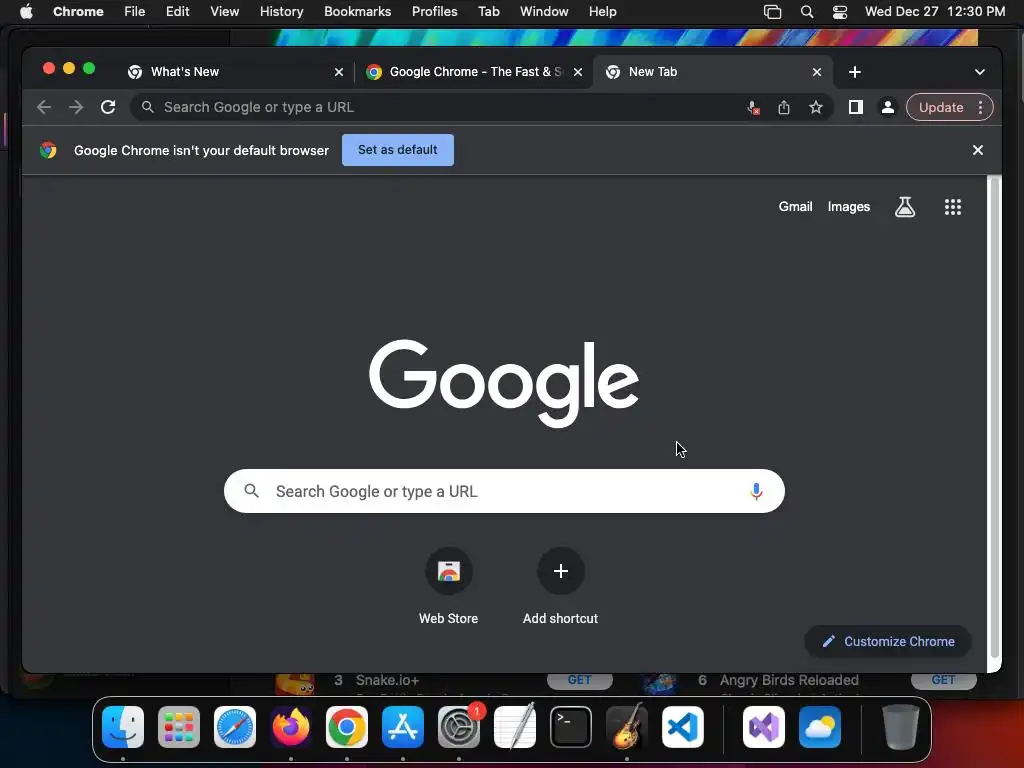Switch to Google Chrome - The Fast tab
Screen dimensions: 1024x768
click(473, 72)
